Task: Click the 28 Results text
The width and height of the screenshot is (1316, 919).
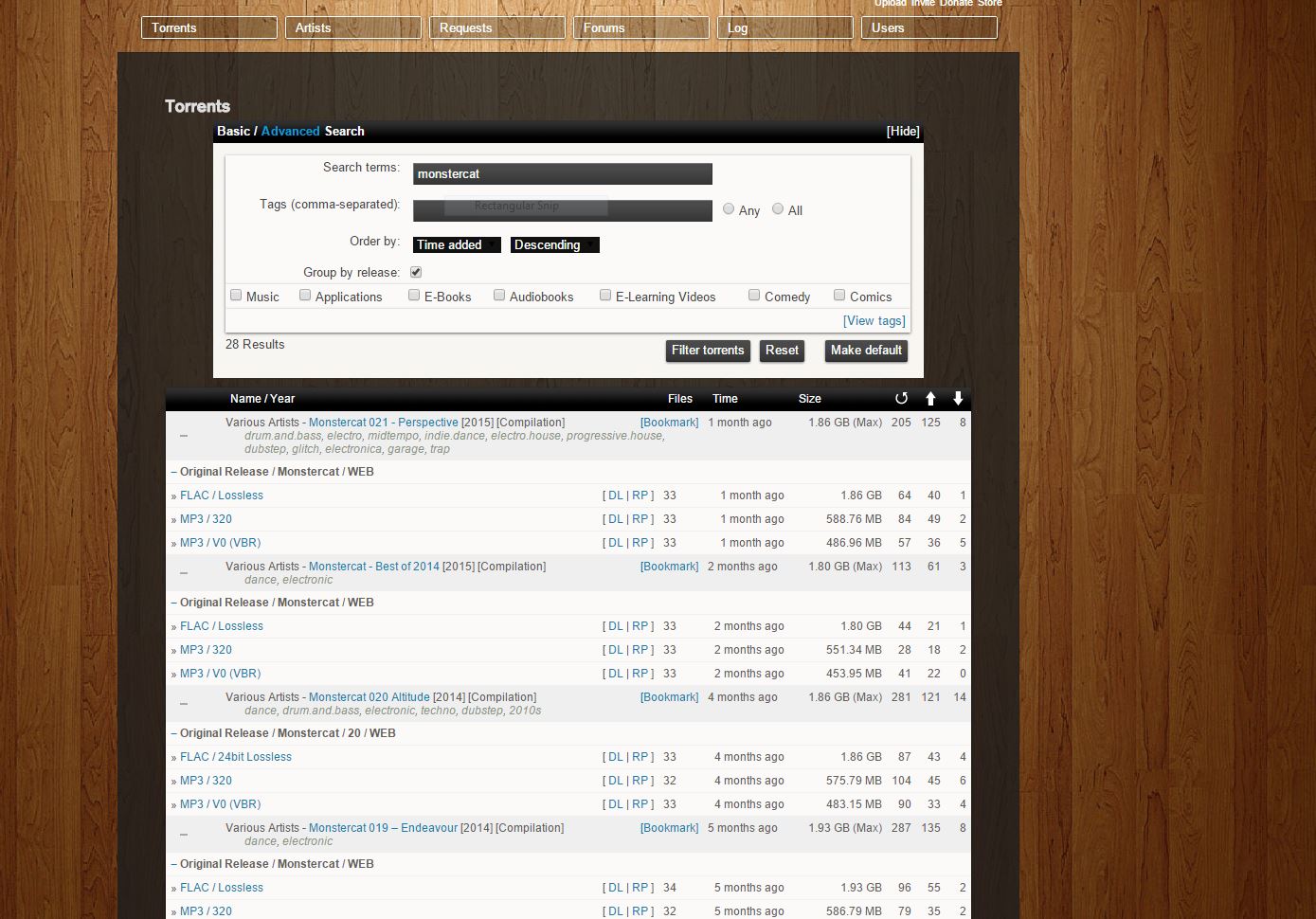Action: (x=255, y=345)
